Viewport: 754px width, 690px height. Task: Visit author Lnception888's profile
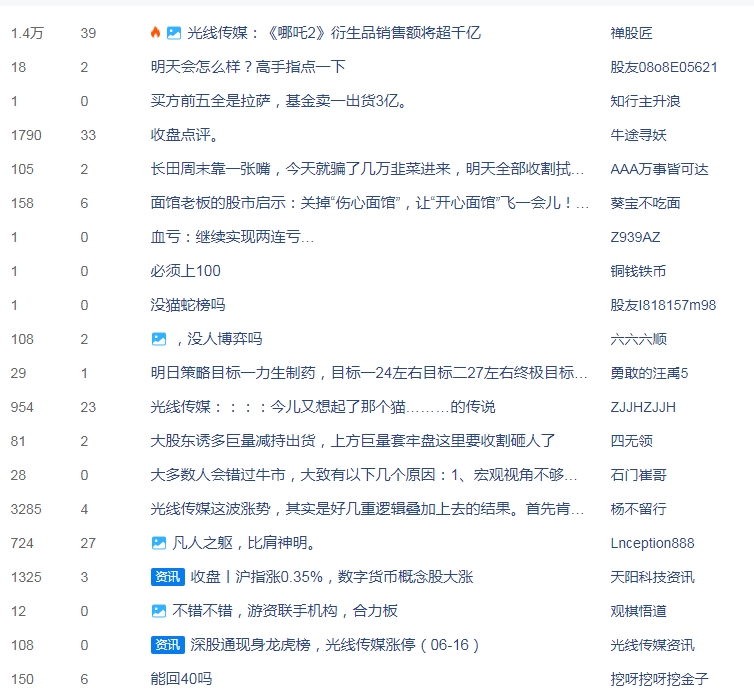coord(653,543)
